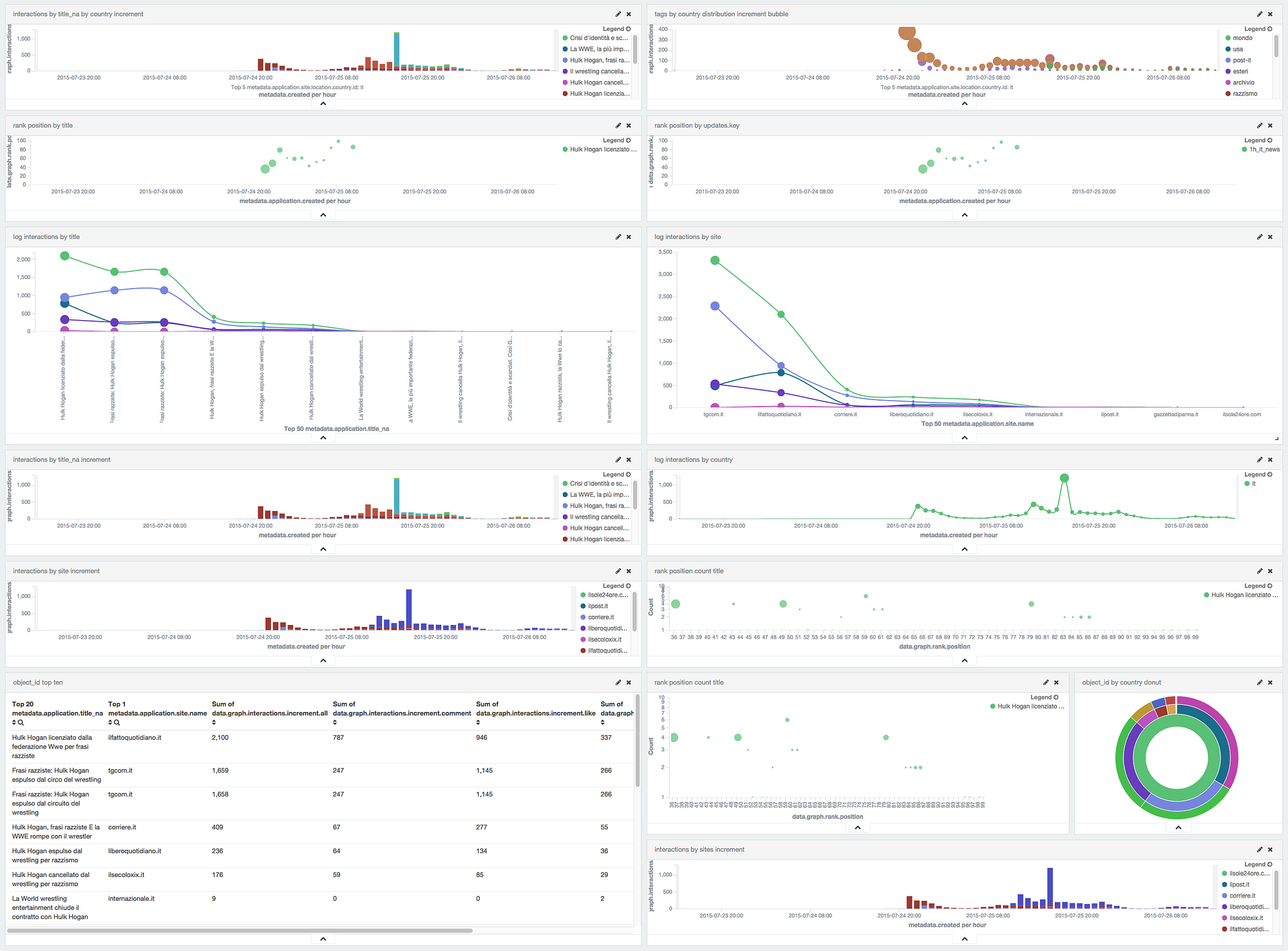Expand the spy caret under 'interactions by title_na by country increment'
The width and height of the screenshot is (1288, 951).
323,104
